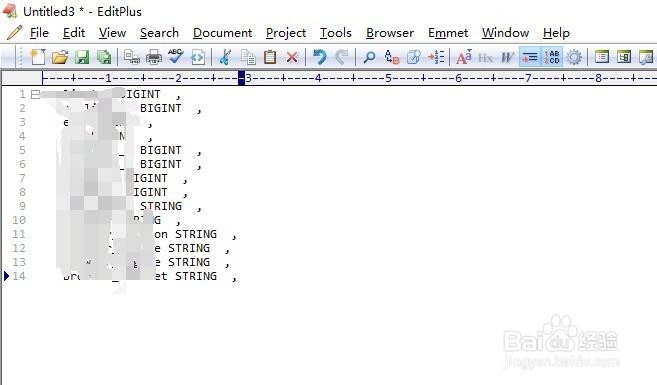Click the Copy icon
The width and height of the screenshot is (657, 385).
(248, 57)
